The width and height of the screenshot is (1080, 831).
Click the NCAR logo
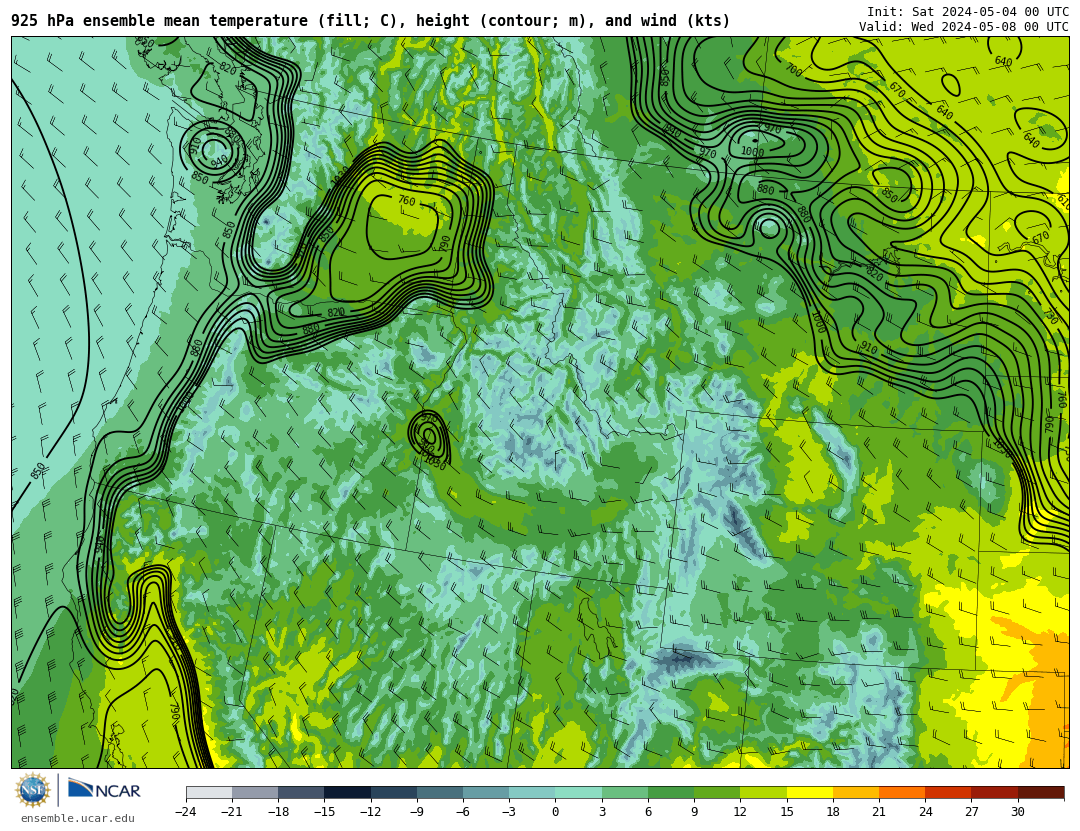pyautogui.click(x=104, y=789)
